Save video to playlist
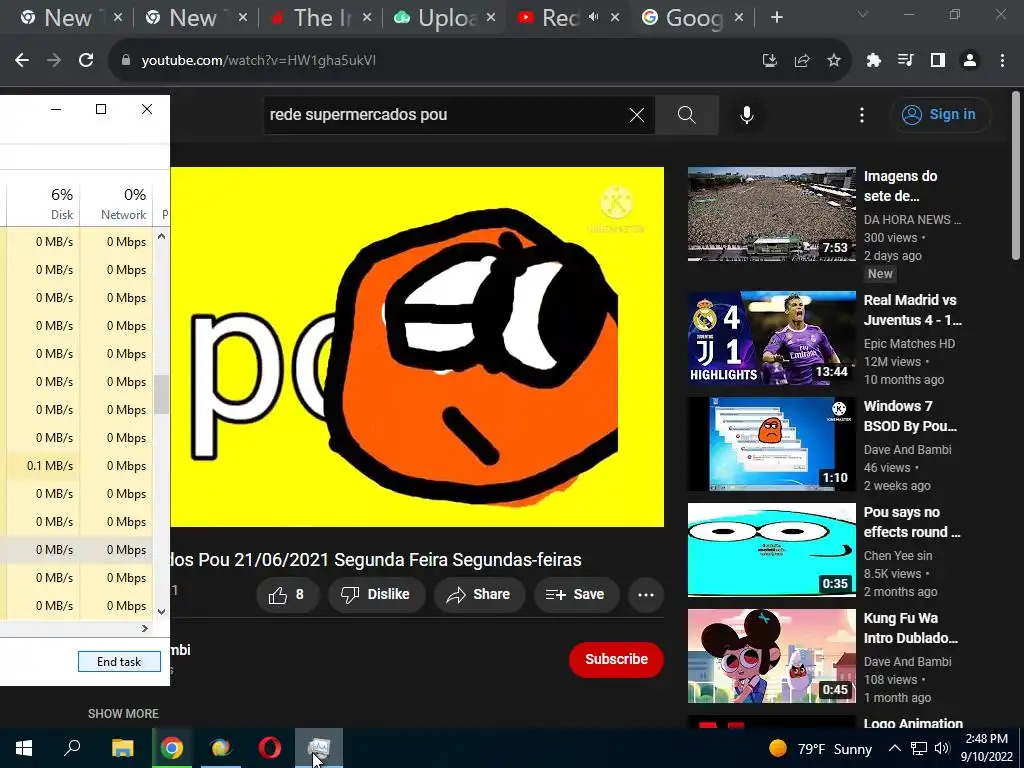This screenshot has height=768, width=1024. tap(575, 594)
